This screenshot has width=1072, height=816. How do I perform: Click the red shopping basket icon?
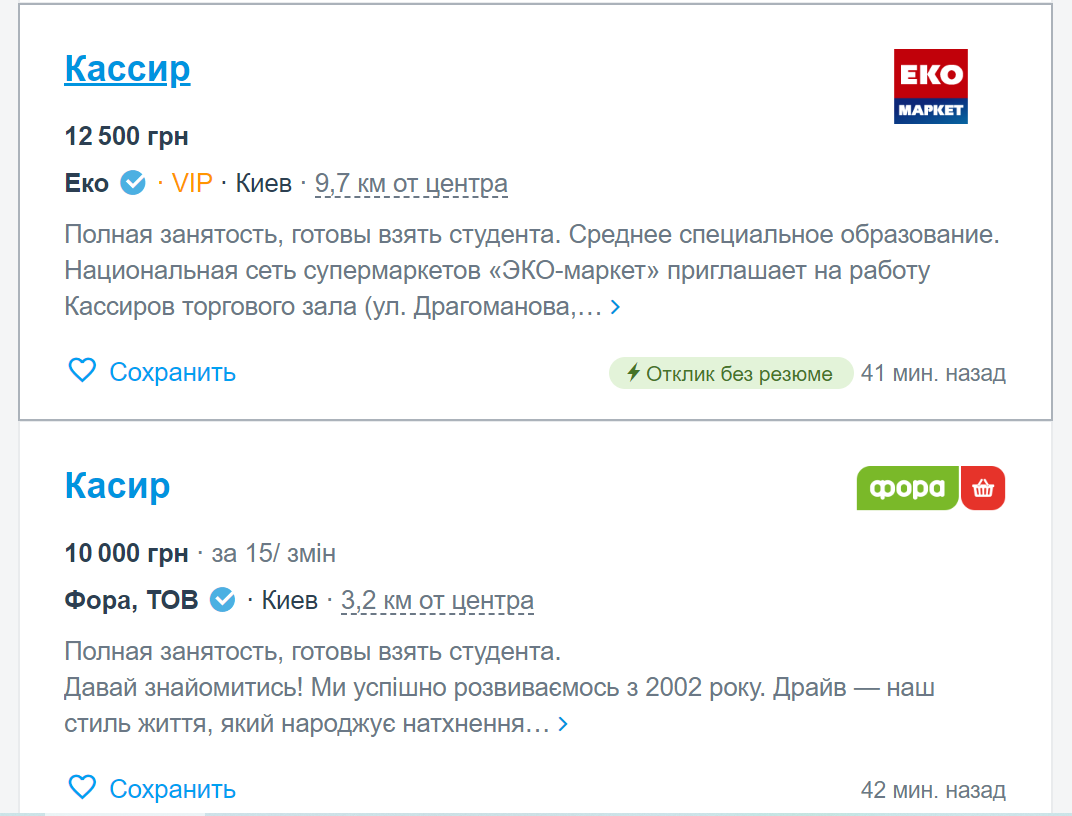[983, 488]
